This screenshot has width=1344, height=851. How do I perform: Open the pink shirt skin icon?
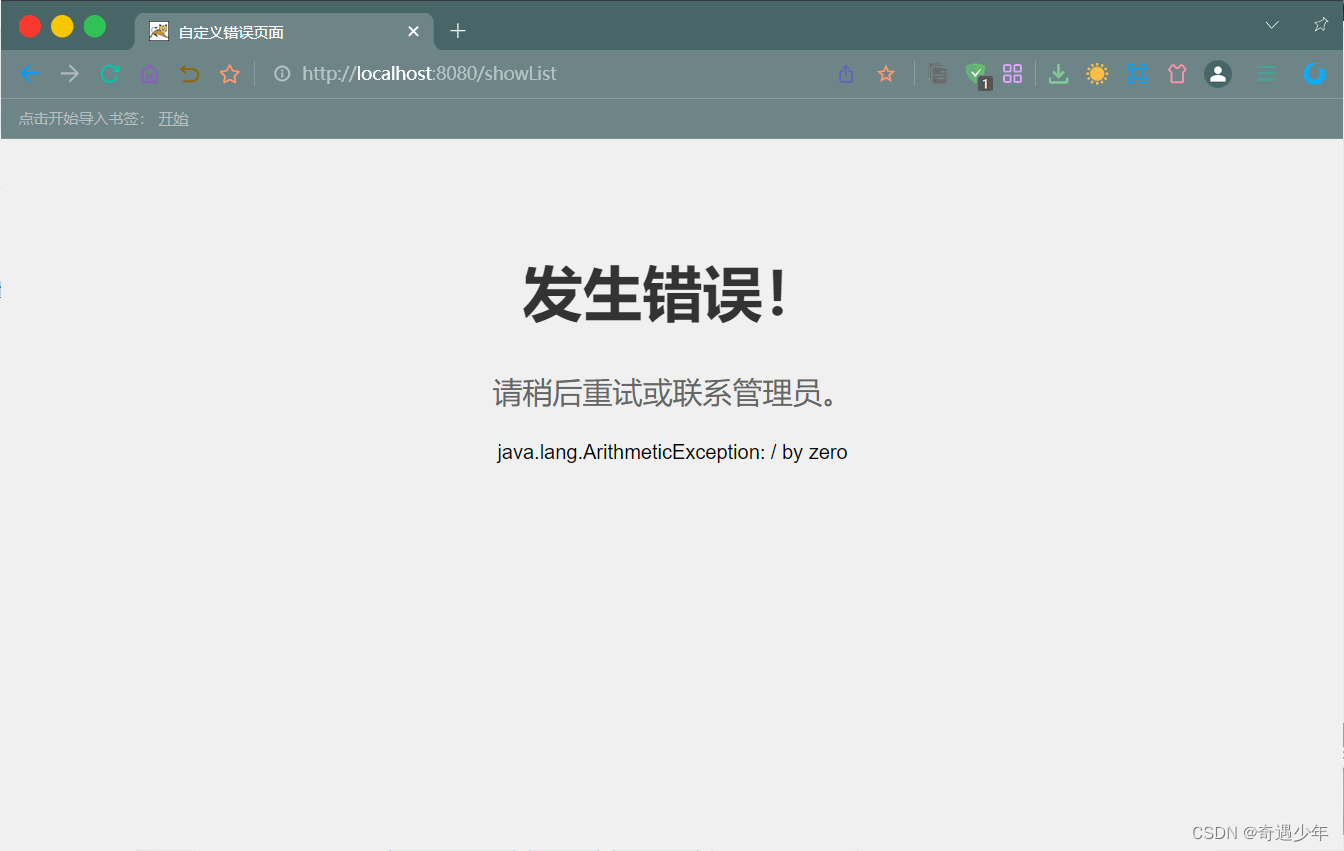tap(1177, 74)
